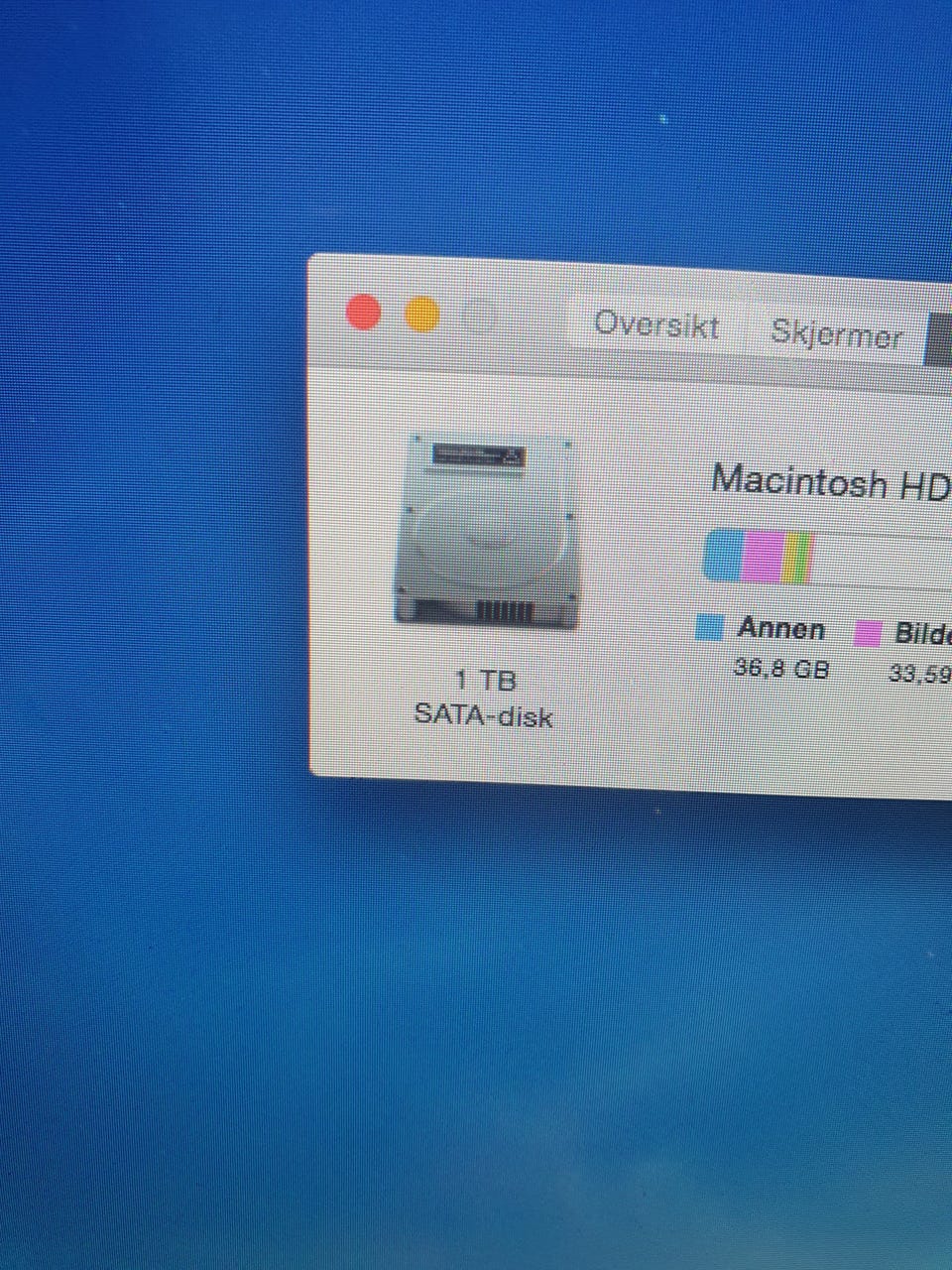The image size is (952, 1270).
Task: Click the Annen category label
Action: point(781,628)
